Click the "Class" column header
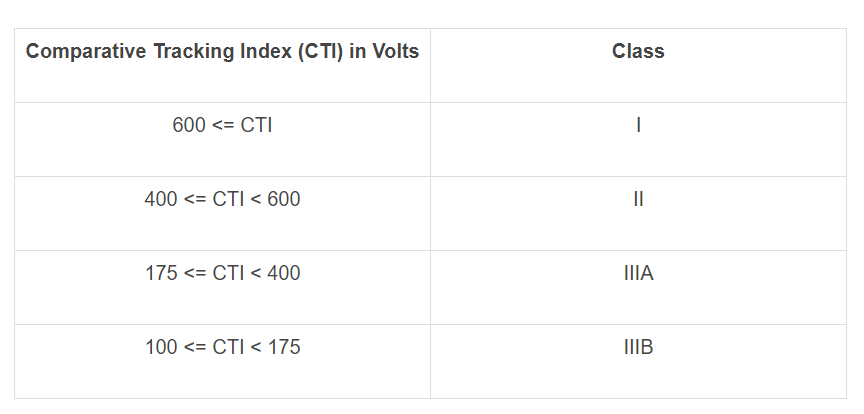The width and height of the screenshot is (864, 414). coord(638,52)
